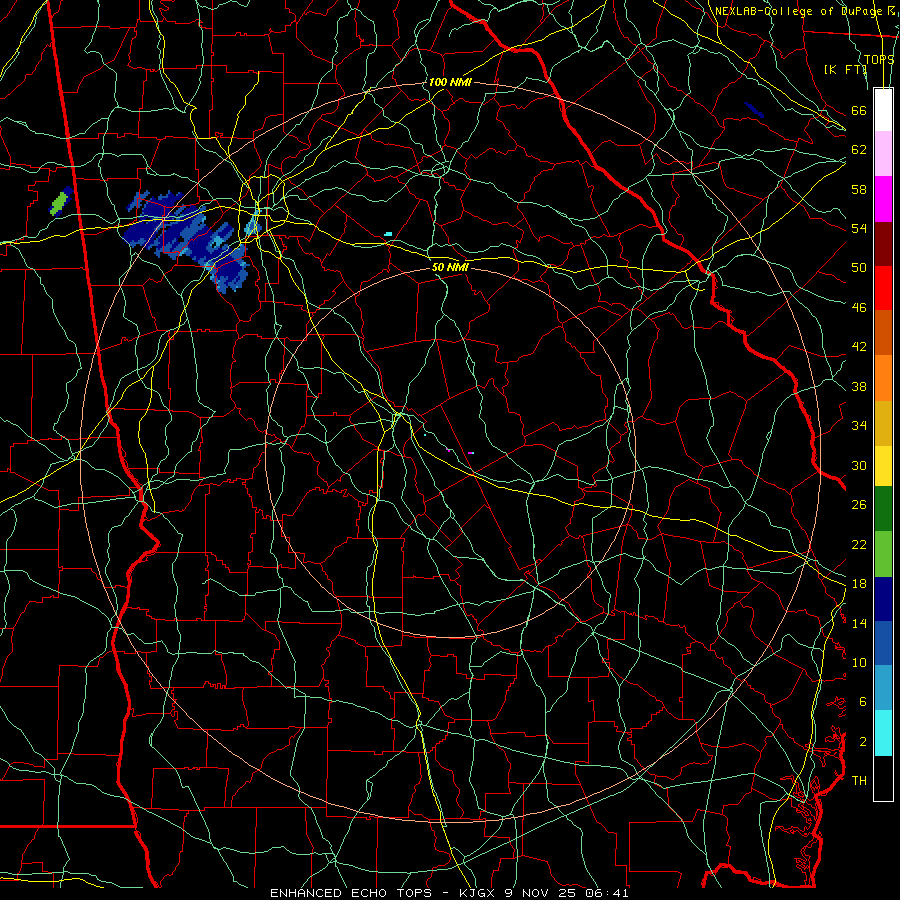Click the white 66 kft legend swatch
This screenshot has height=900, width=900.
point(883,110)
